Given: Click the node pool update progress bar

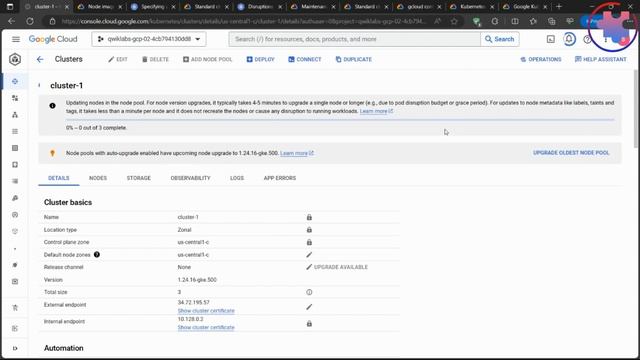Looking at the screenshot, I should point(340,120).
